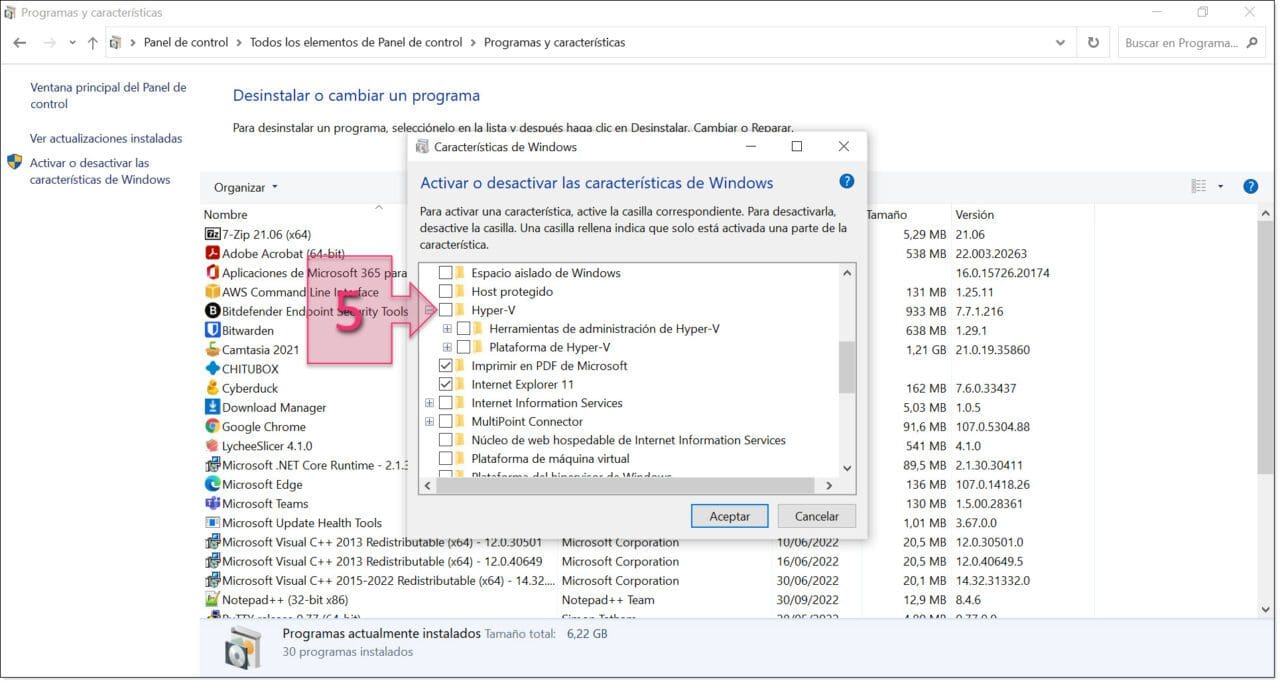Click the Microsoft .NET Core Runtime icon
This screenshot has height=683, width=1280.
click(212, 465)
